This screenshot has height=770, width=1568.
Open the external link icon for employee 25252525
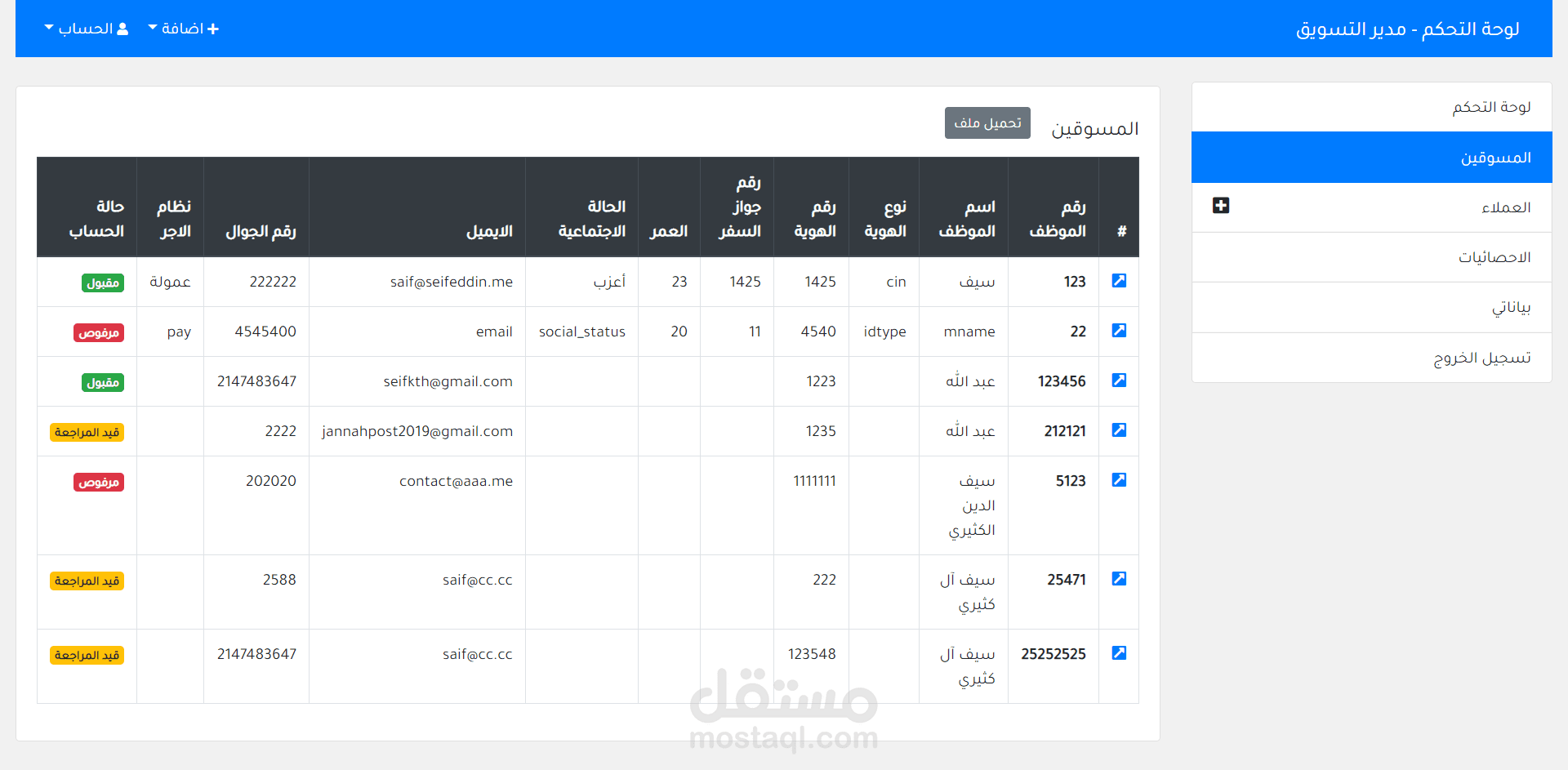point(1119,653)
